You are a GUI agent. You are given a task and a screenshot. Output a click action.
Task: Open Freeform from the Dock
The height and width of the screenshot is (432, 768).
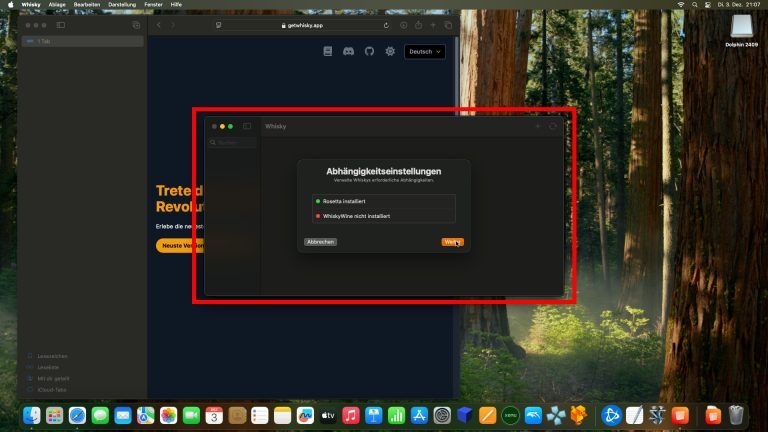pyautogui.click(x=305, y=415)
